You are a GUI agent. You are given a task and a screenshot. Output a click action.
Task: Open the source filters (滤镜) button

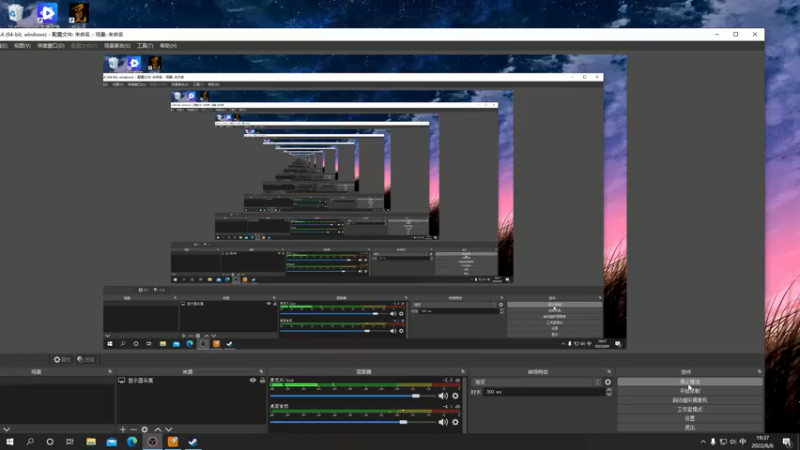pos(86,360)
